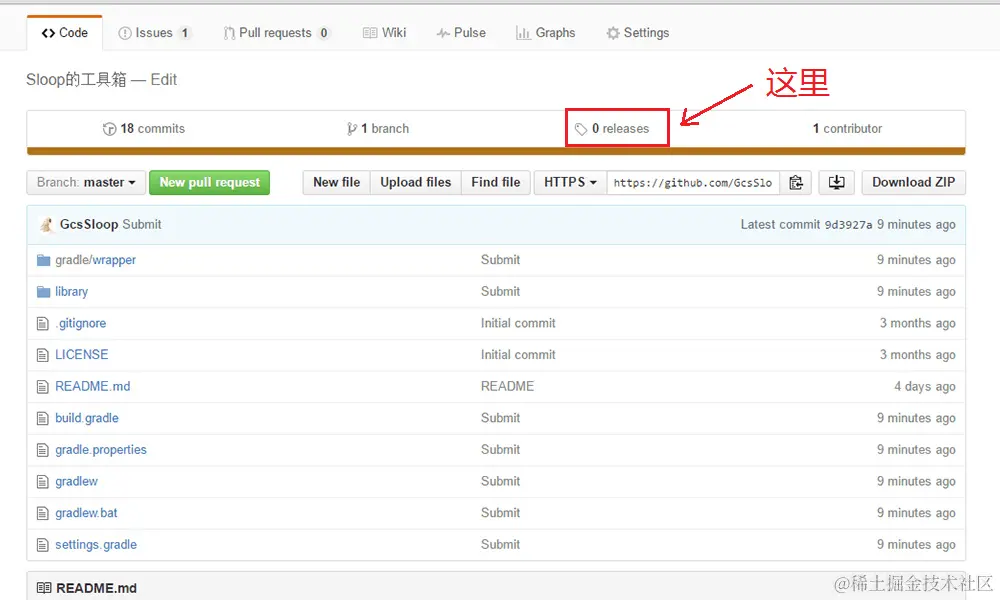Open the Initial commit message for LICENSE
The image size is (1000, 600).
click(518, 355)
